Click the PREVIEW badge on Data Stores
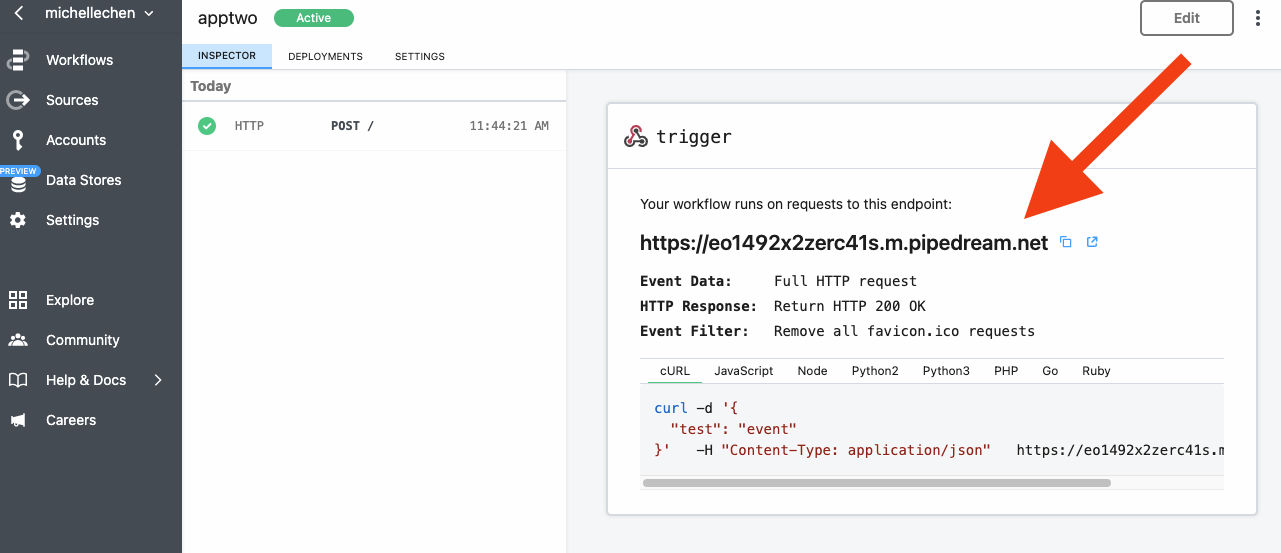This screenshot has height=553, width=1281. (19, 171)
